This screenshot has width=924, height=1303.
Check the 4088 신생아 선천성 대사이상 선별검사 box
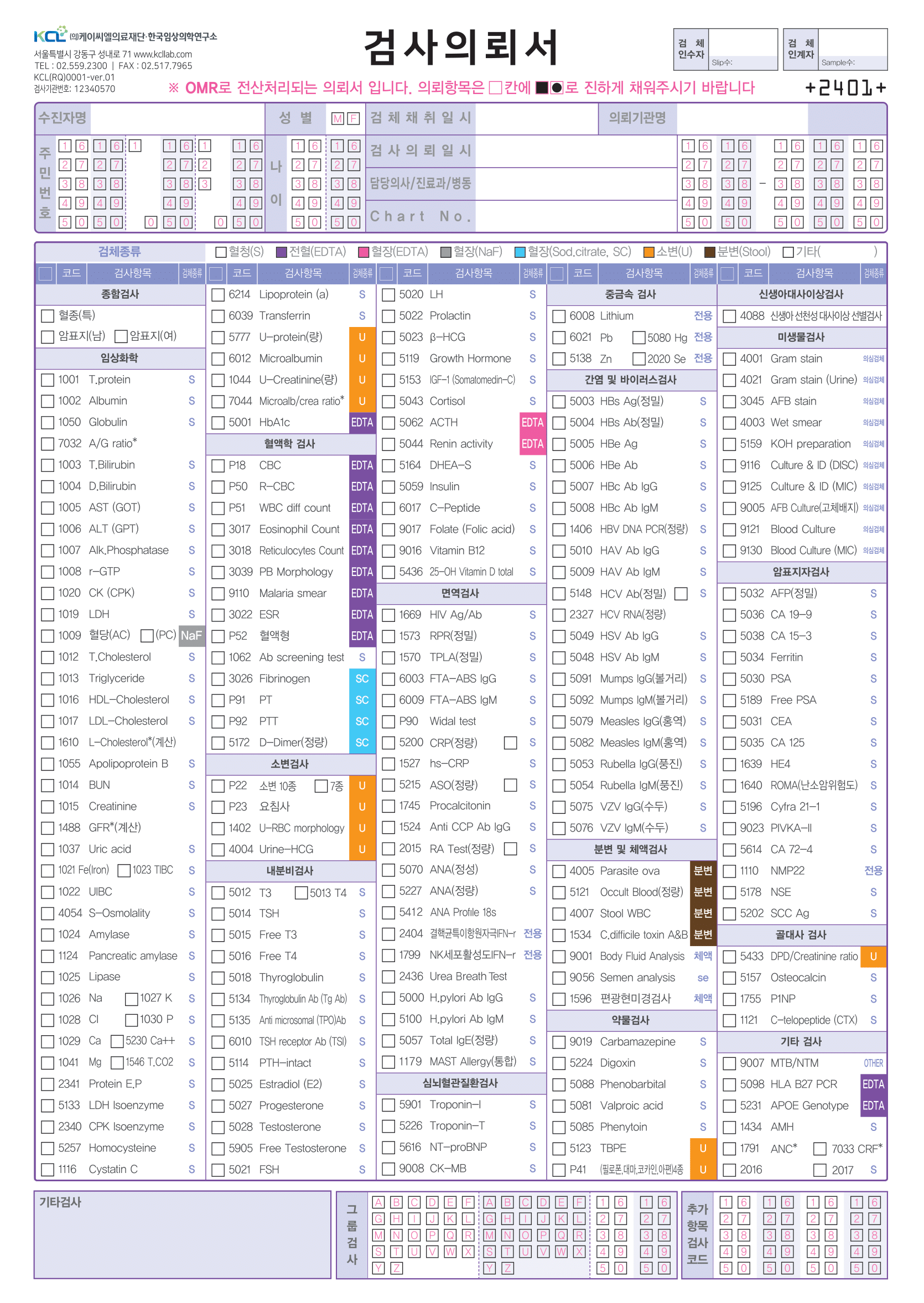pos(729,316)
